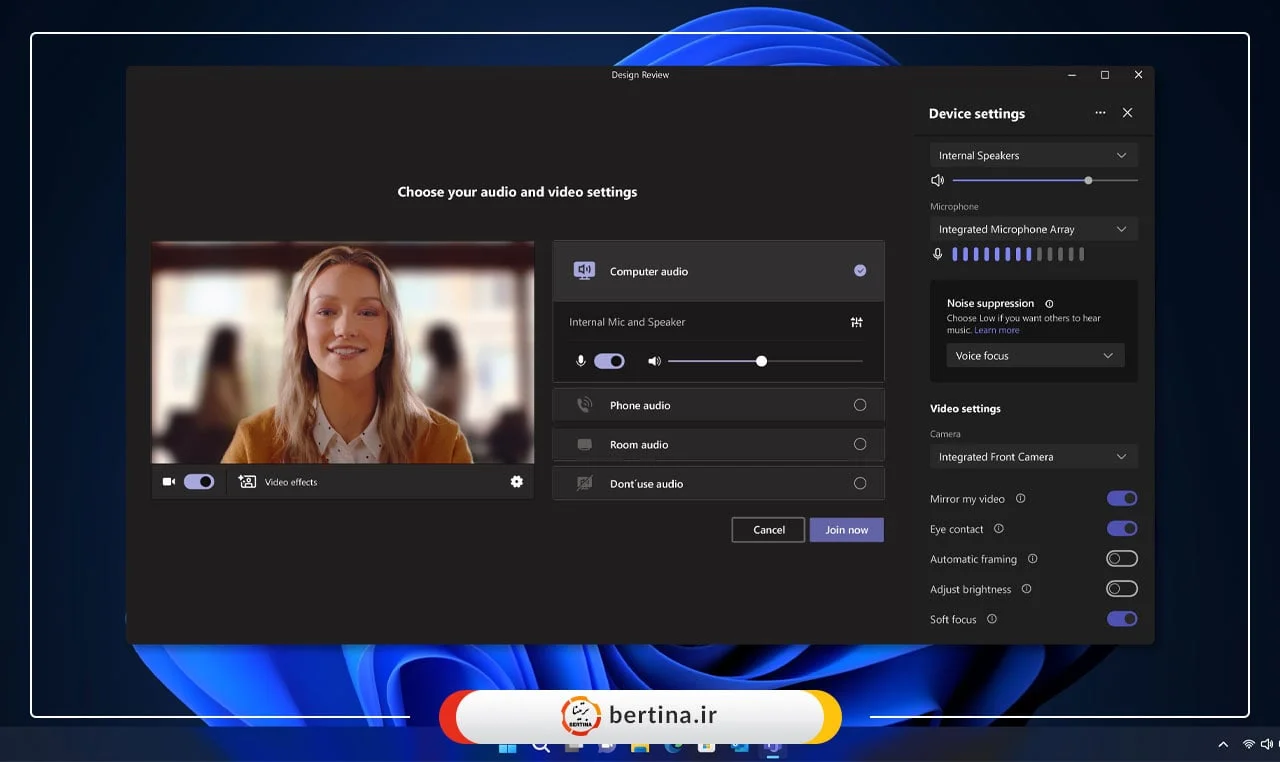Click info icon next to Eye contact

click(x=998, y=529)
